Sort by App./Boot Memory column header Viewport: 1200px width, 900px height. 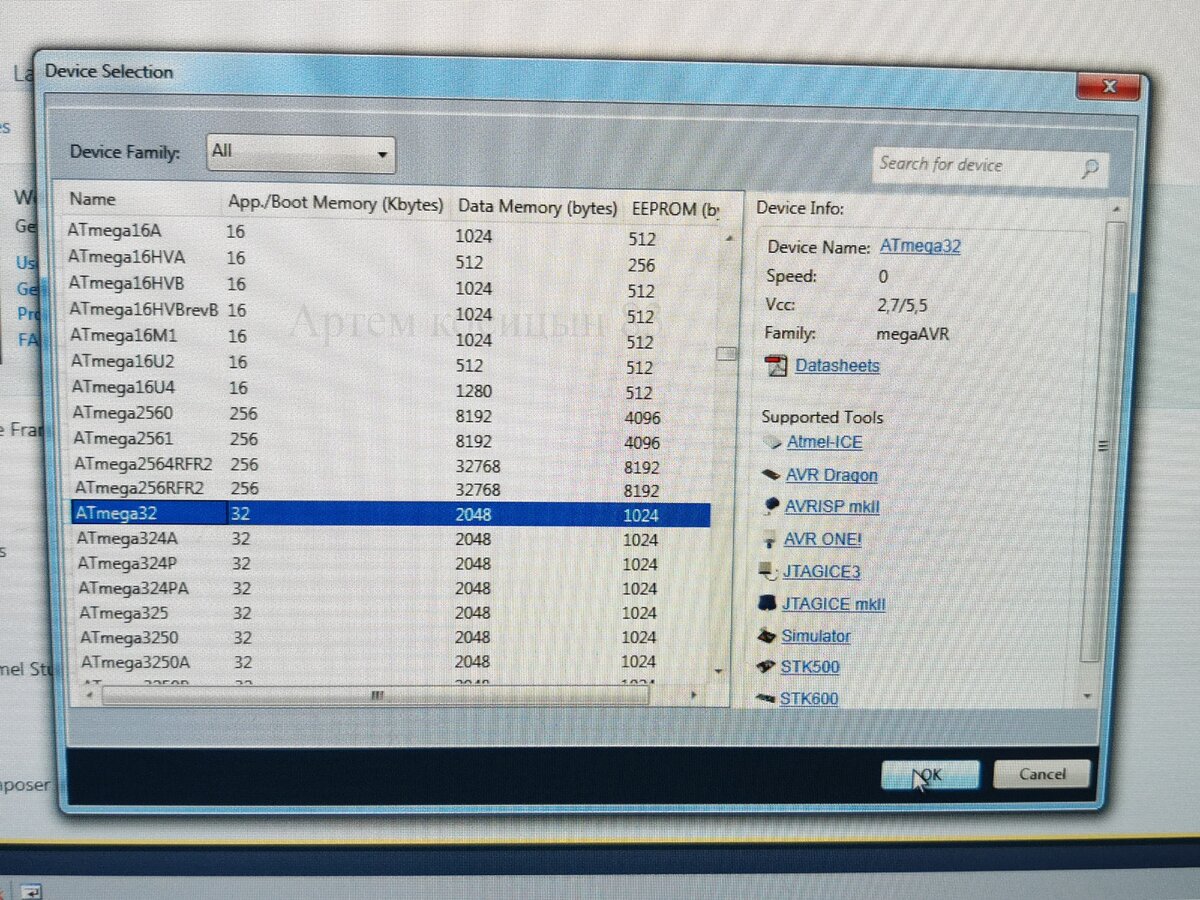click(336, 203)
